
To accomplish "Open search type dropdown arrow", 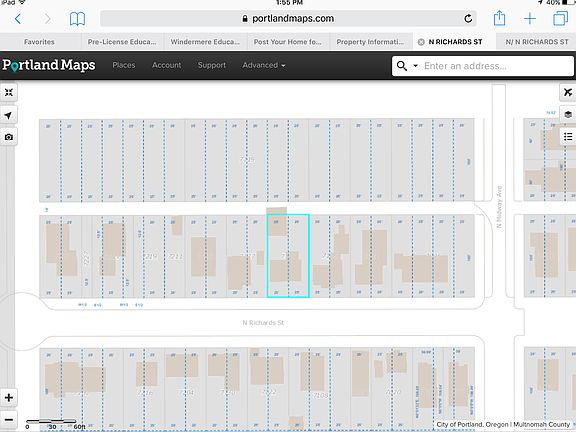I will pyautogui.click(x=415, y=66).
